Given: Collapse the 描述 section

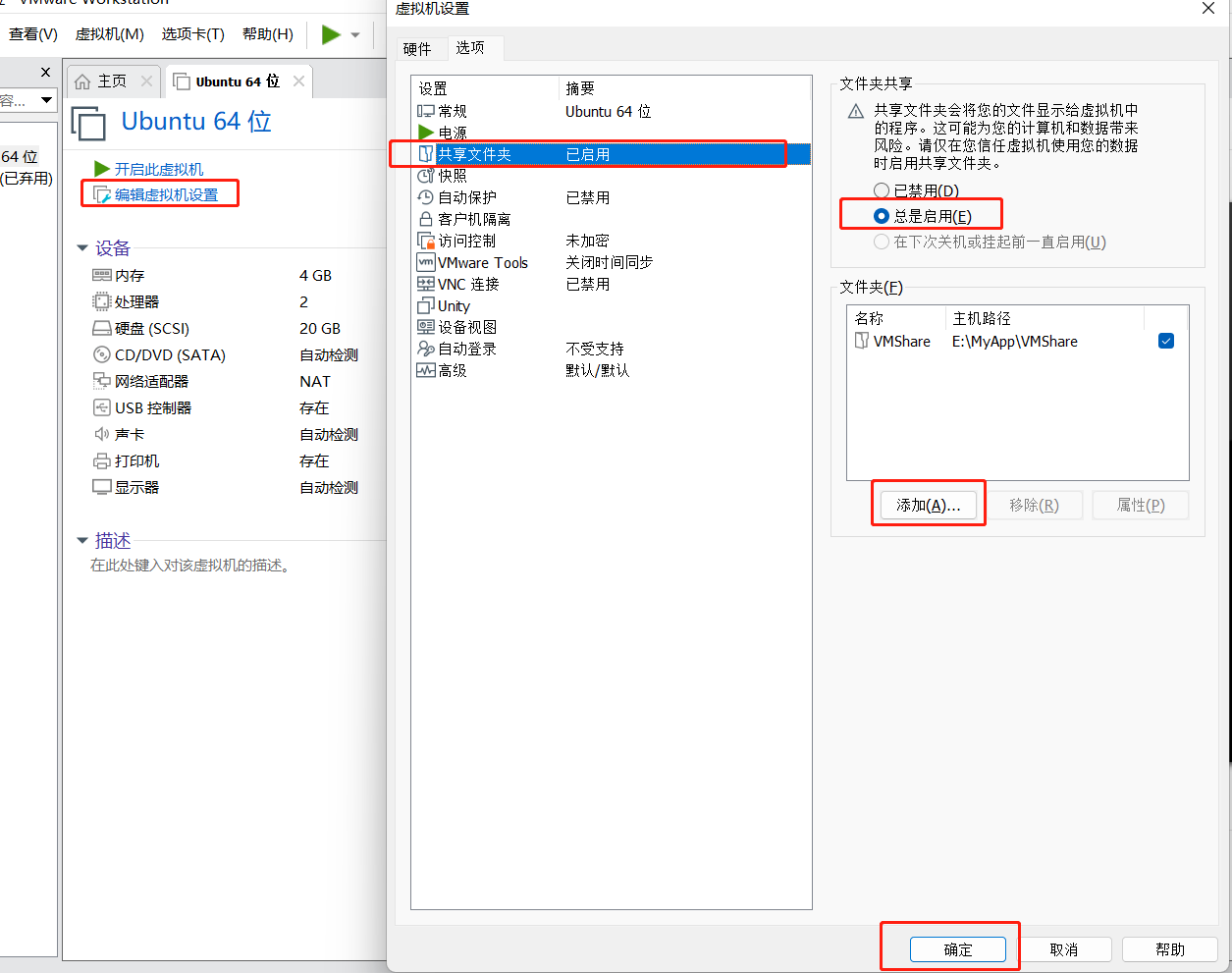Looking at the screenshot, I should tap(82, 540).
